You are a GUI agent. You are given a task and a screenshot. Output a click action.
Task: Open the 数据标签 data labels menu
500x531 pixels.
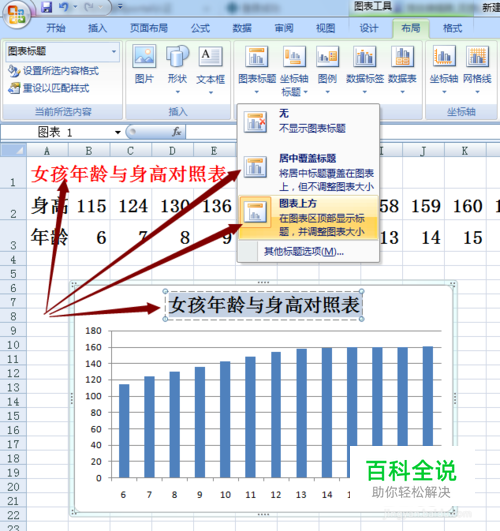point(365,69)
